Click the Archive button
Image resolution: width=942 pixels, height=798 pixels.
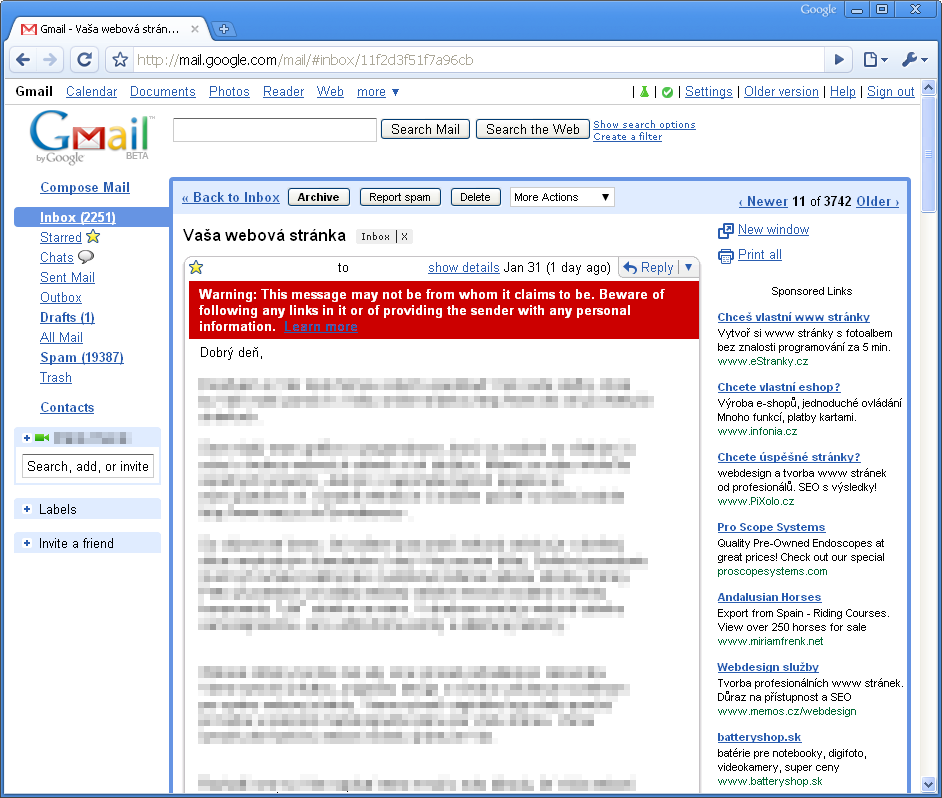(318, 197)
